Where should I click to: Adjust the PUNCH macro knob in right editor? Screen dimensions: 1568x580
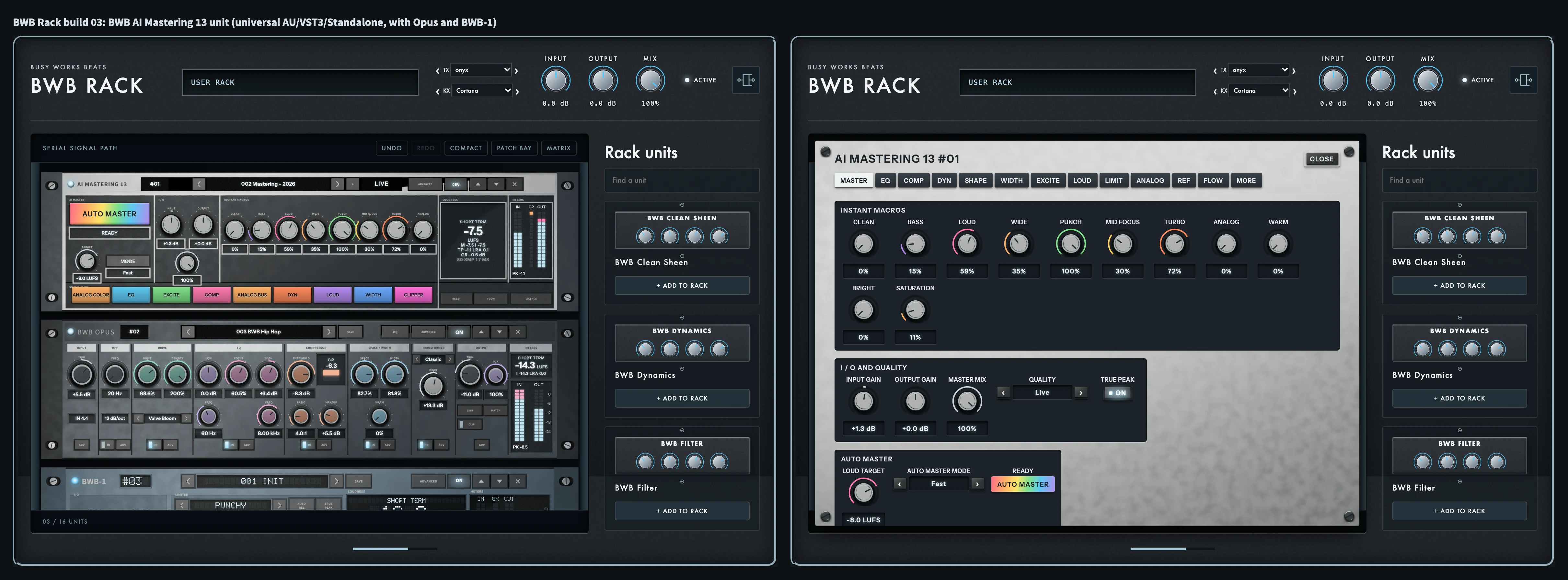click(x=1070, y=244)
